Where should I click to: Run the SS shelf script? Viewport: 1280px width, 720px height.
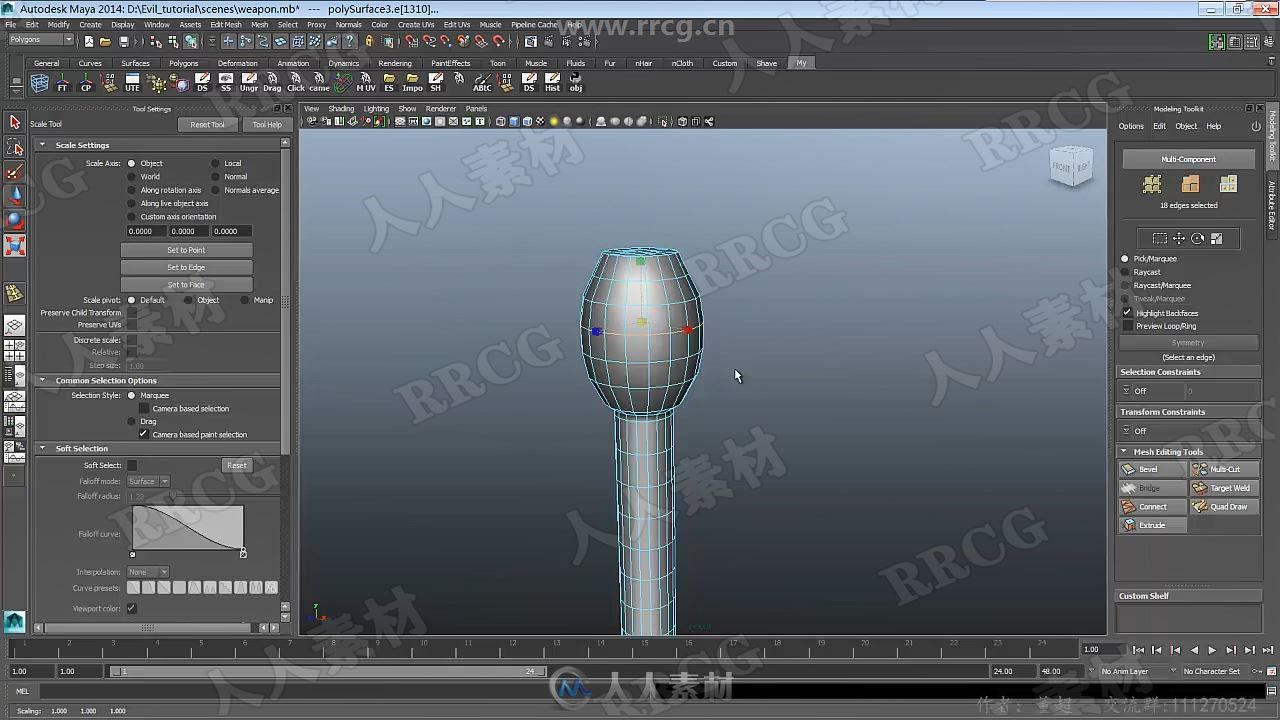point(225,82)
